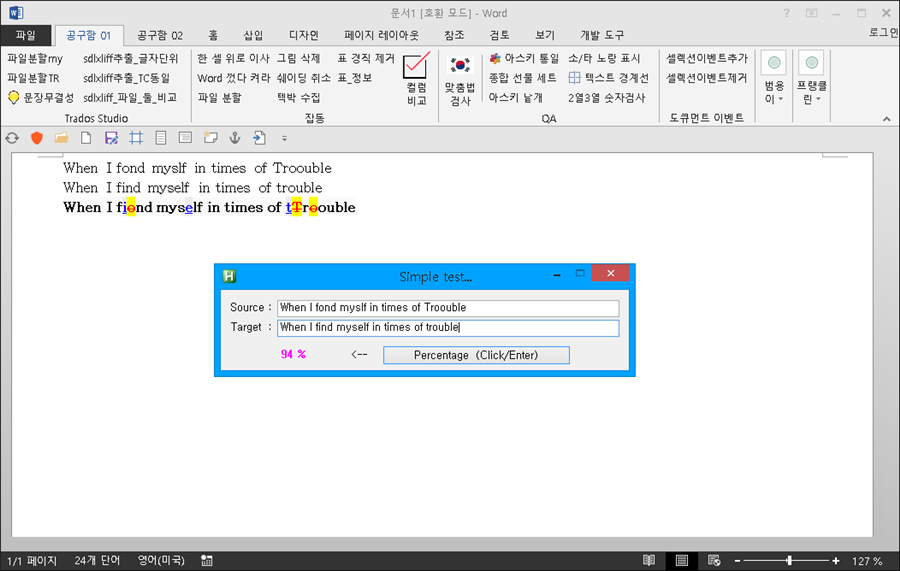The width and height of the screenshot is (900, 571).
Task: Click the purple save-with-pencil icon
Action: pyautogui.click(x=111, y=138)
